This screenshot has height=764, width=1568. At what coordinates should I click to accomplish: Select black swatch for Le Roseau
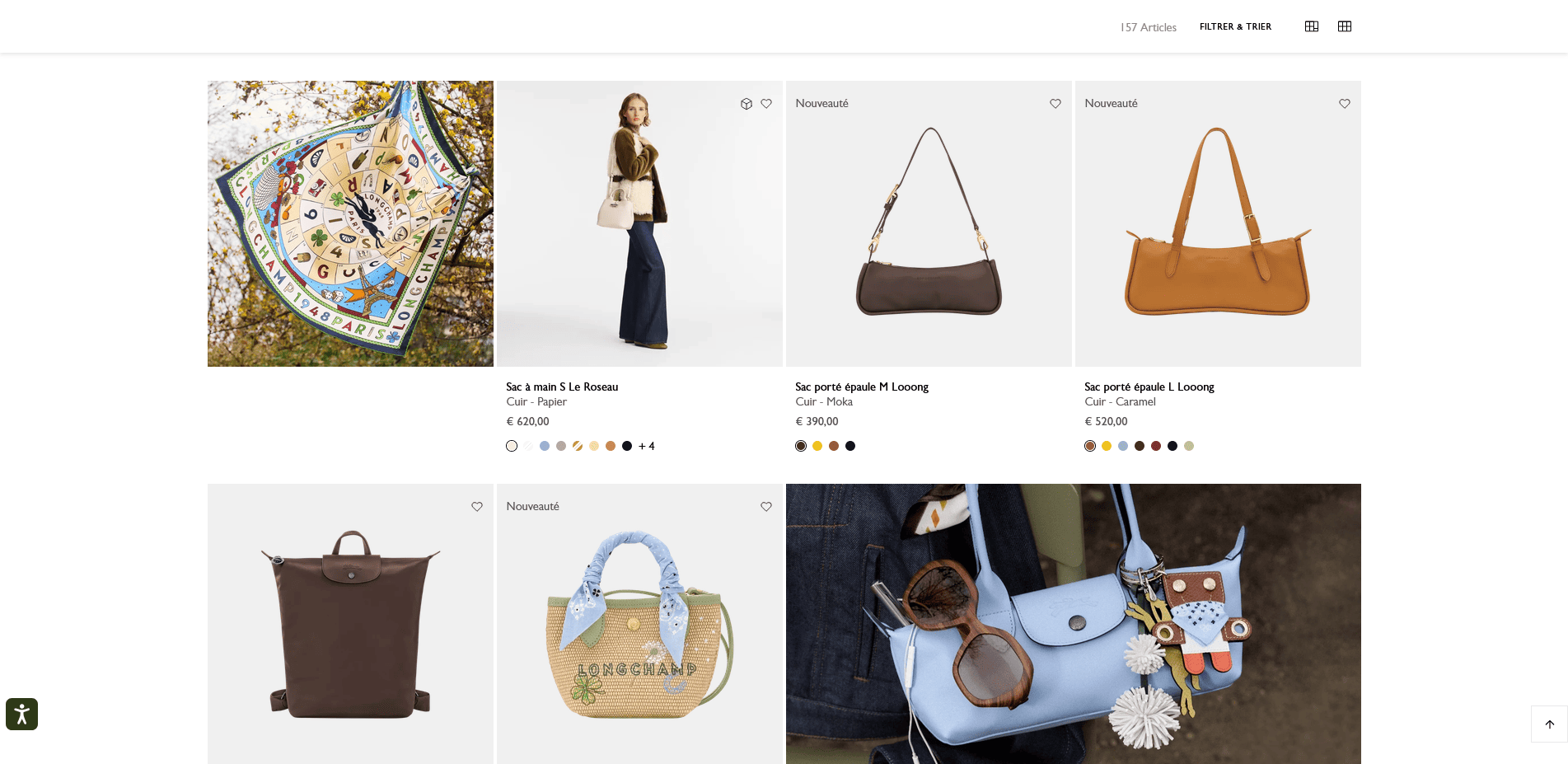click(627, 446)
